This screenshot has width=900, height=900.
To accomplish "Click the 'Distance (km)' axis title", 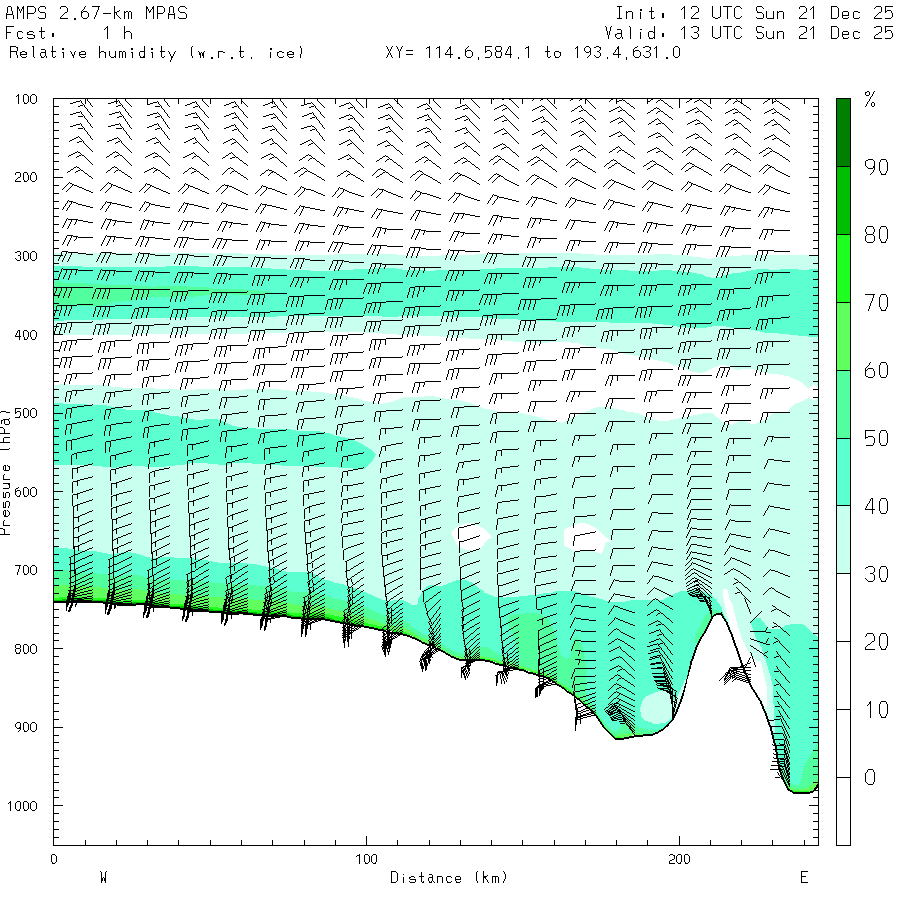I will [x=449, y=878].
